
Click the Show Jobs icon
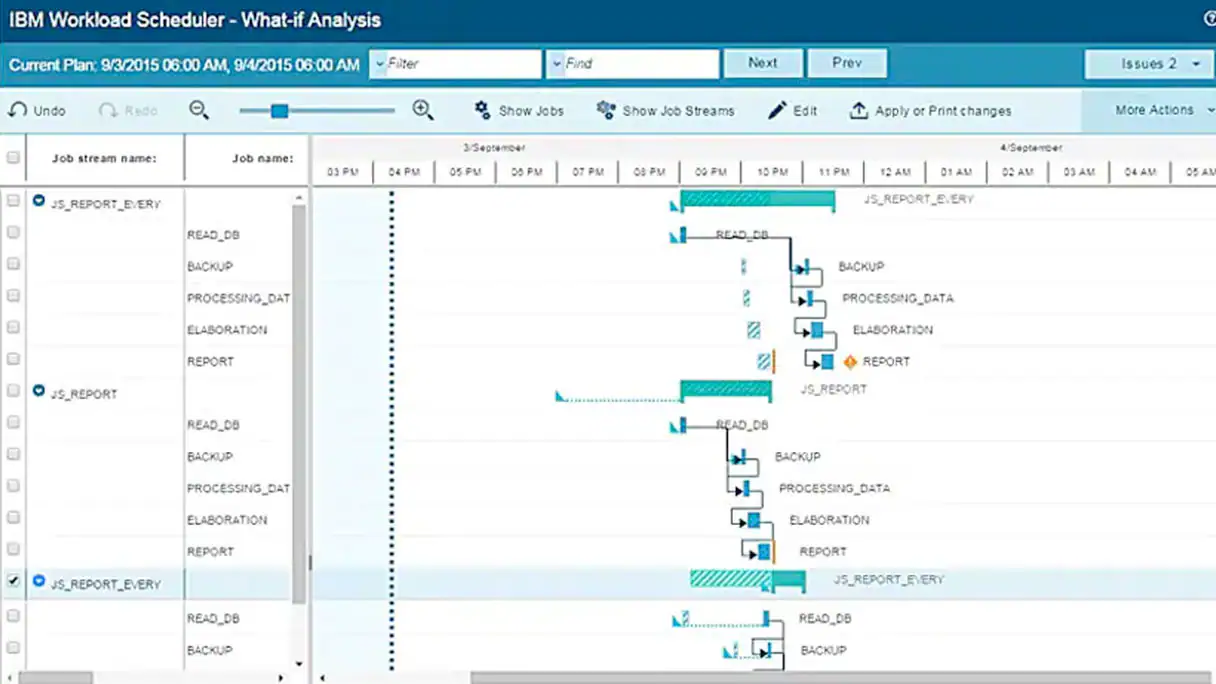(x=481, y=110)
